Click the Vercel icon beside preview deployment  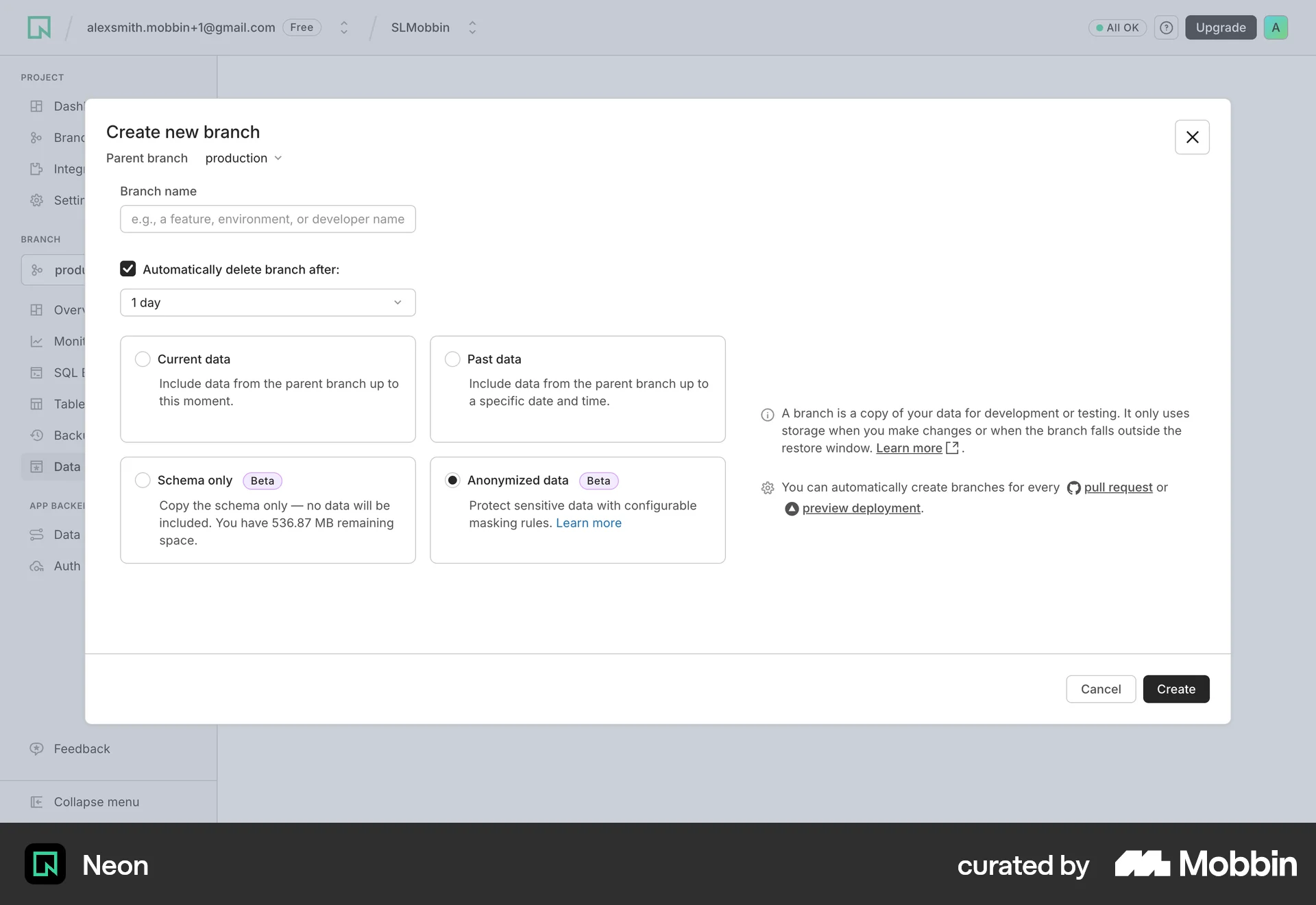[x=792, y=509]
